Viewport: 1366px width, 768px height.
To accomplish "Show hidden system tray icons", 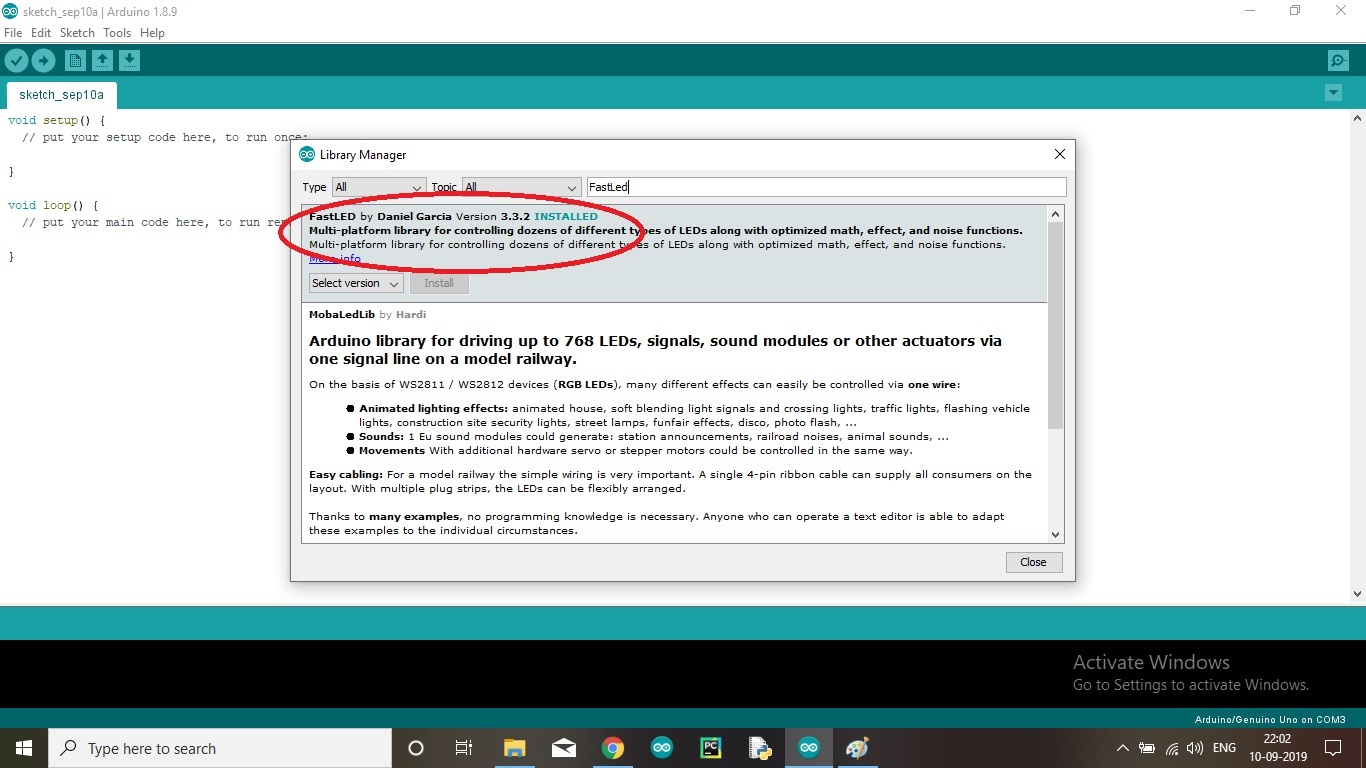I will pos(1122,748).
